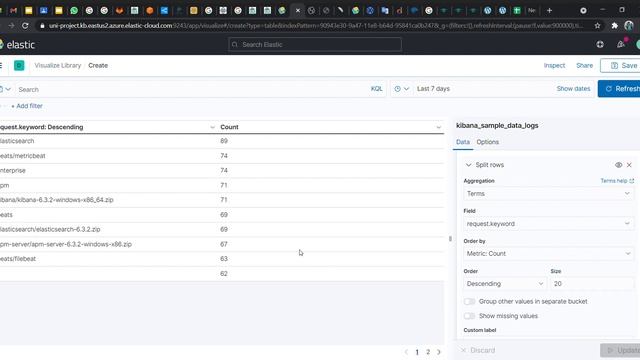The width and height of the screenshot is (640, 360).
Task: Click the kibana_sample_data_logs index title
Action: point(497,125)
